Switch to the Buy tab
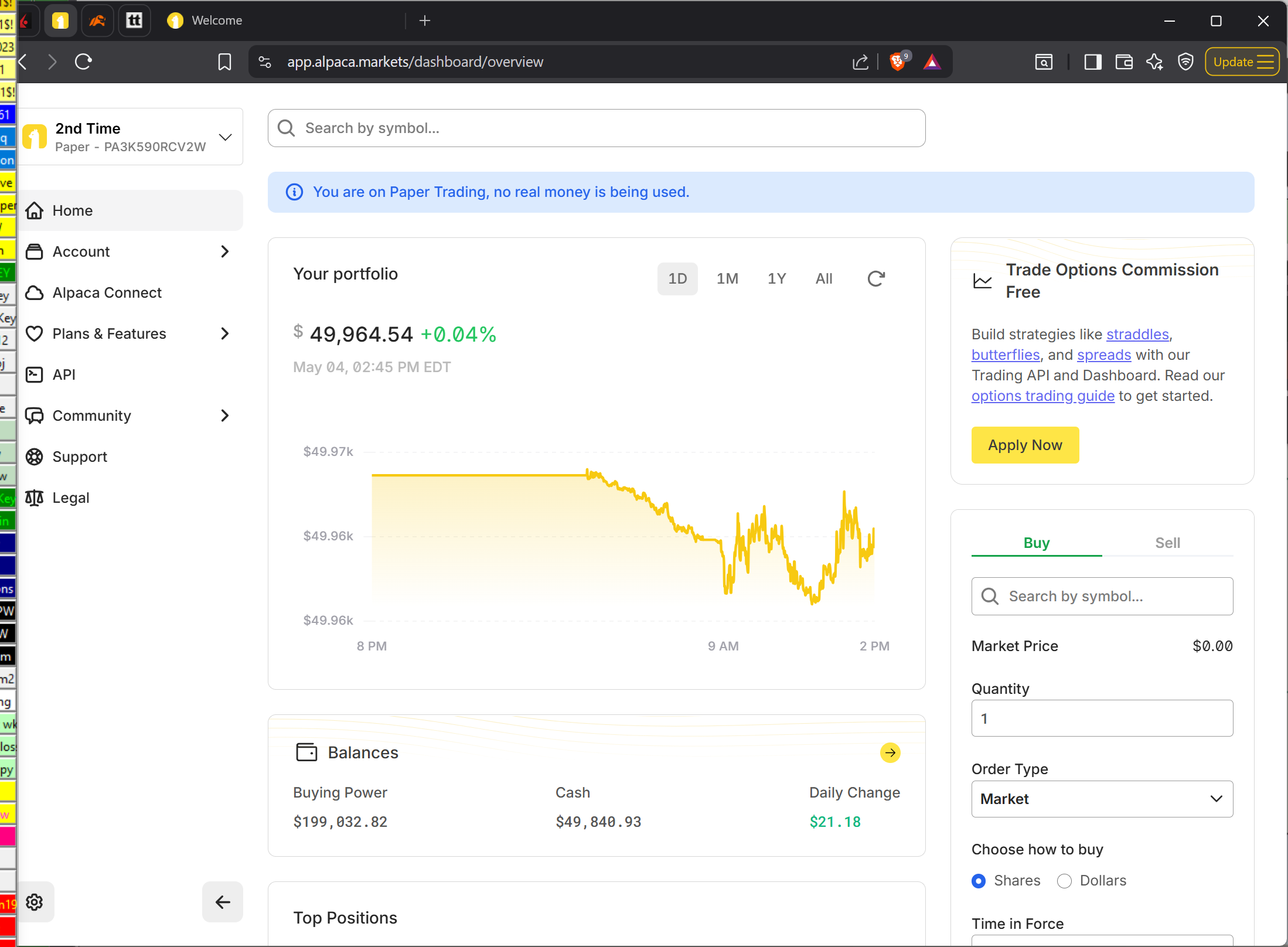Screen dimensions: 1288x947 click(x=1037, y=543)
